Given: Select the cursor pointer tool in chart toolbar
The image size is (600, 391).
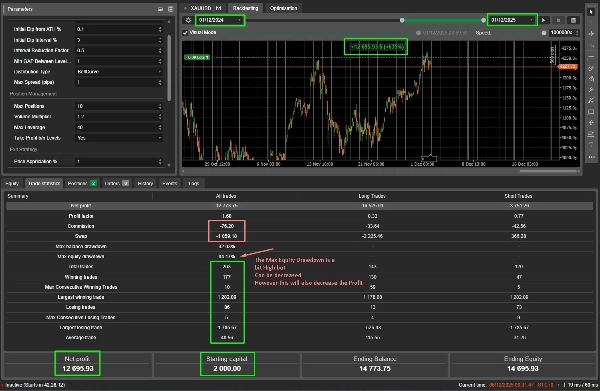Looking at the screenshot, I should (591, 12).
